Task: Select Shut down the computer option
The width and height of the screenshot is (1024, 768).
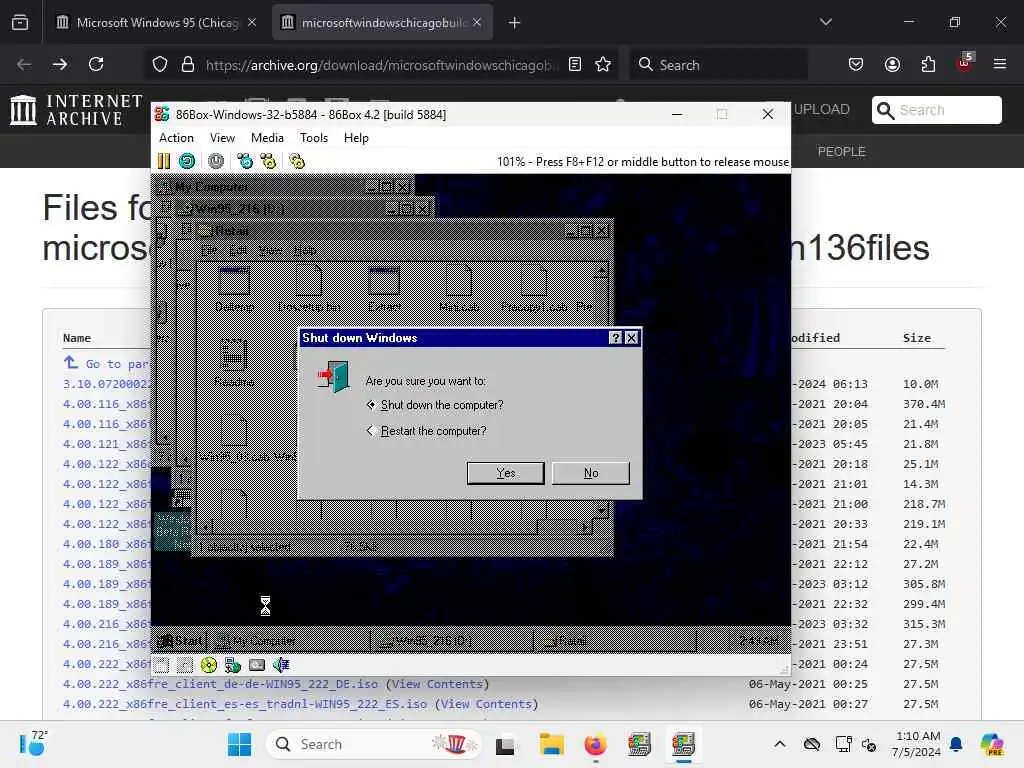Action: pyautogui.click(x=436, y=405)
